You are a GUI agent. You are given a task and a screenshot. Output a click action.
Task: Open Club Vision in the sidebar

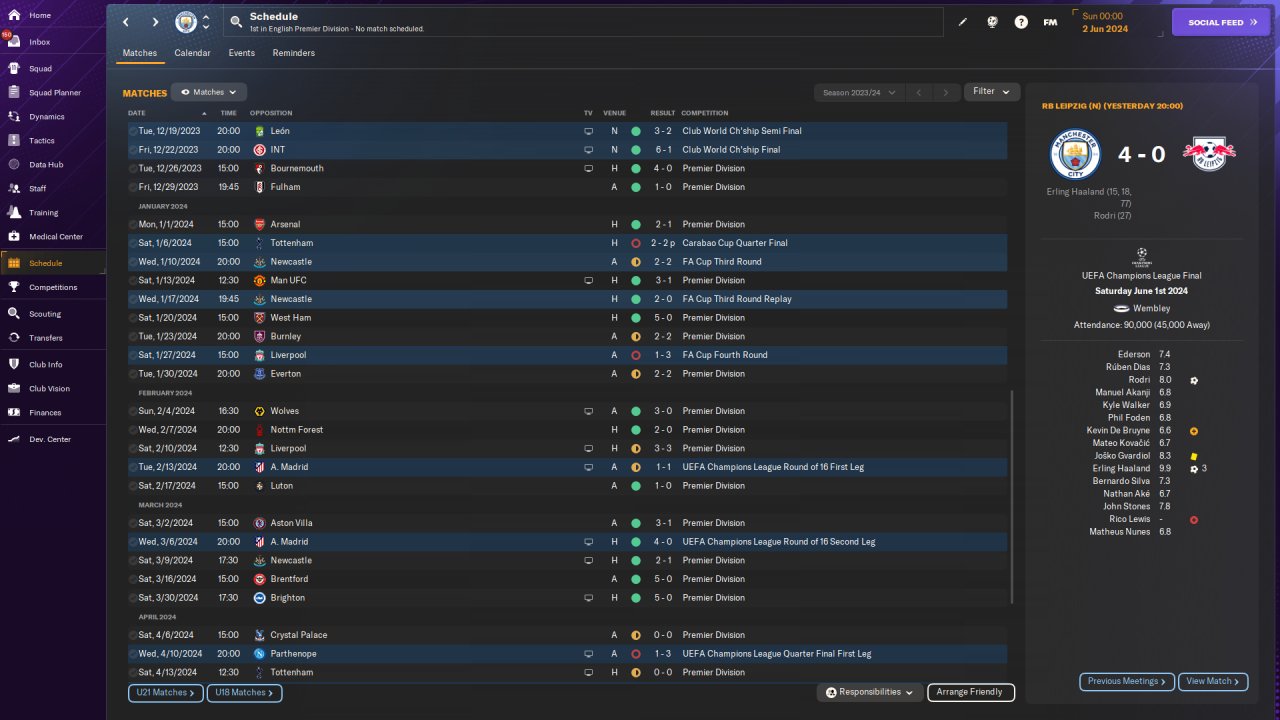point(49,389)
